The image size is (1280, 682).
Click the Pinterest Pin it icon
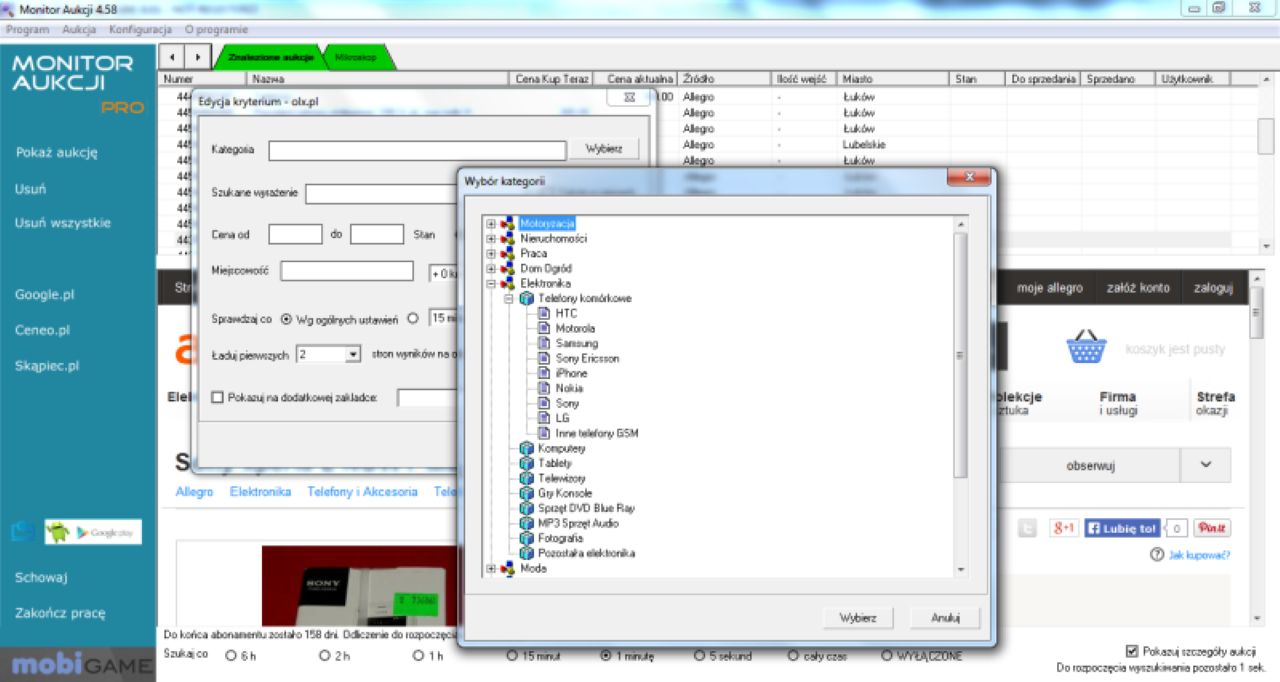(x=1211, y=528)
